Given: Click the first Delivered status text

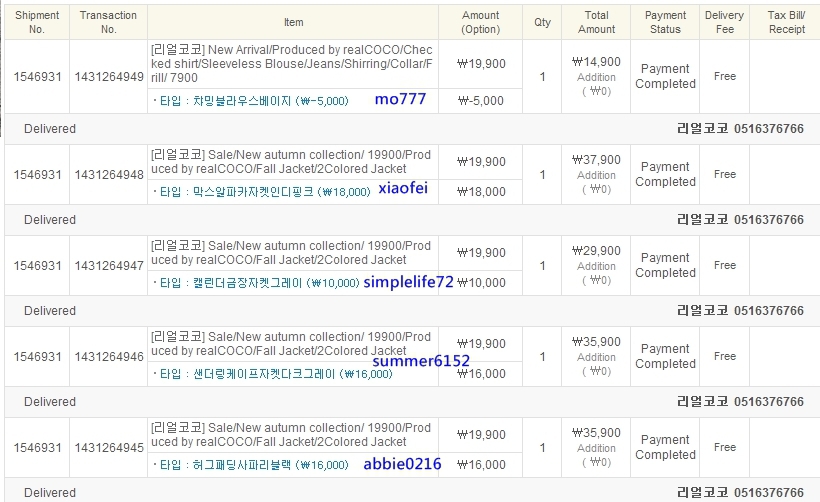Looking at the screenshot, I should (50, 129).
